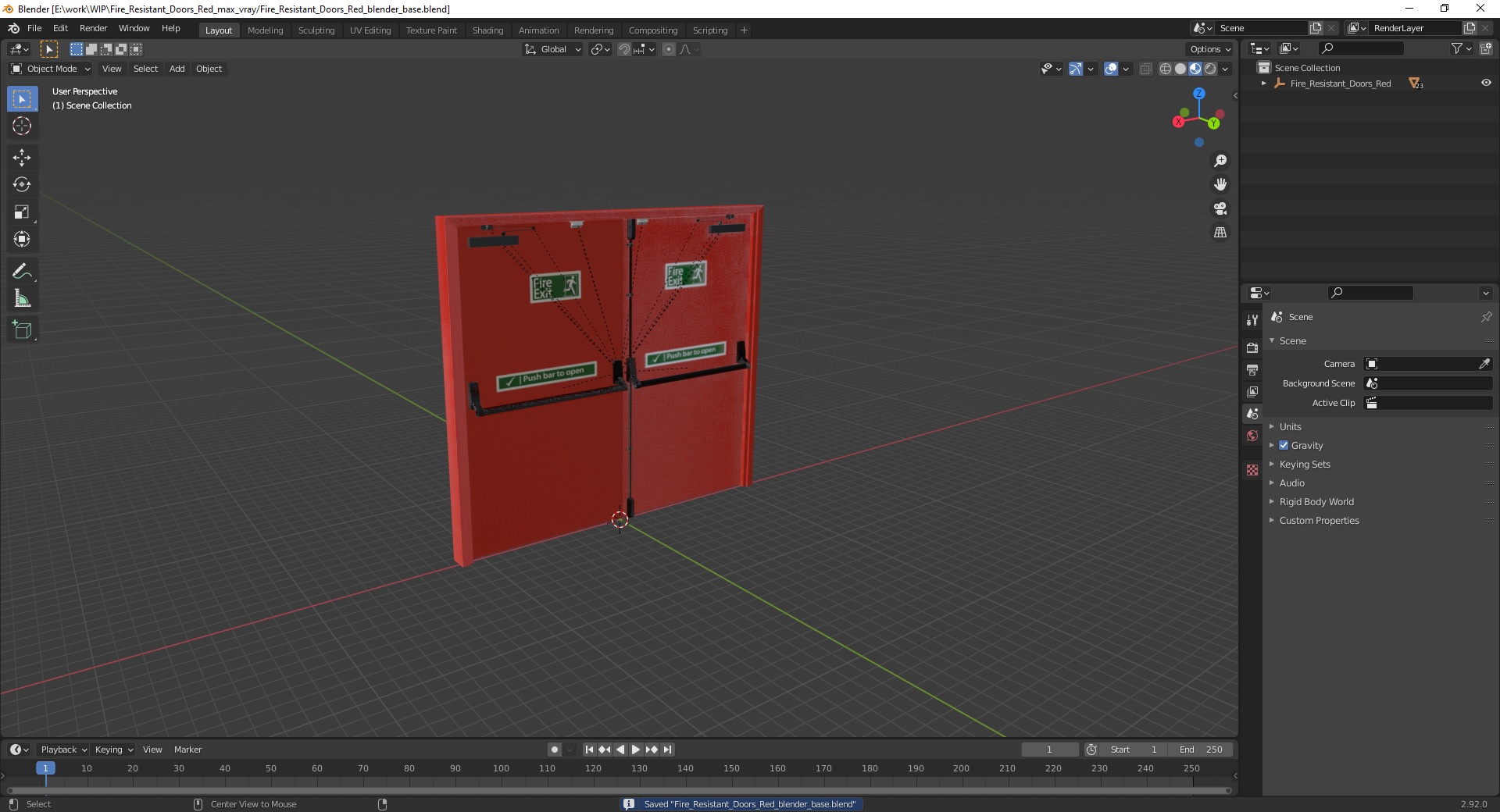The width and height of the screenshot is (1500, 812).
Task: Toggle proportional editing
Action: (669, 49)
